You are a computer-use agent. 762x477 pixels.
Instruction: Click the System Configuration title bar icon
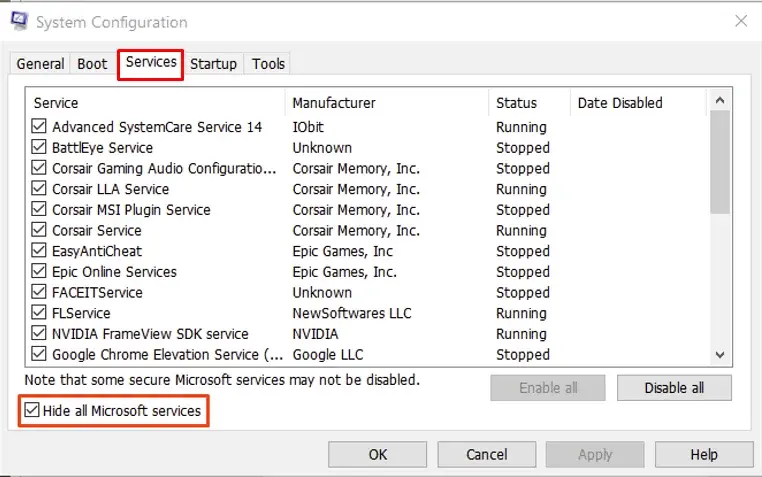[19, 21]
